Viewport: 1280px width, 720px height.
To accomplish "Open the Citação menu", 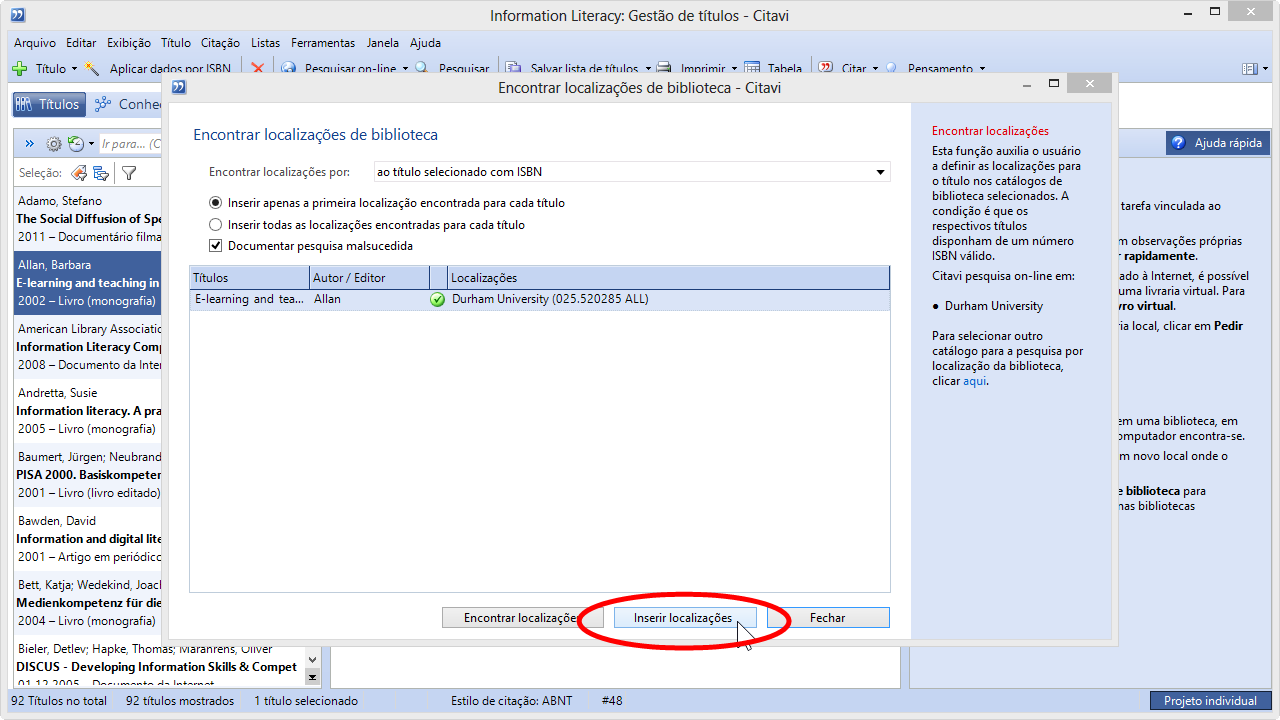I will point(220,43).
